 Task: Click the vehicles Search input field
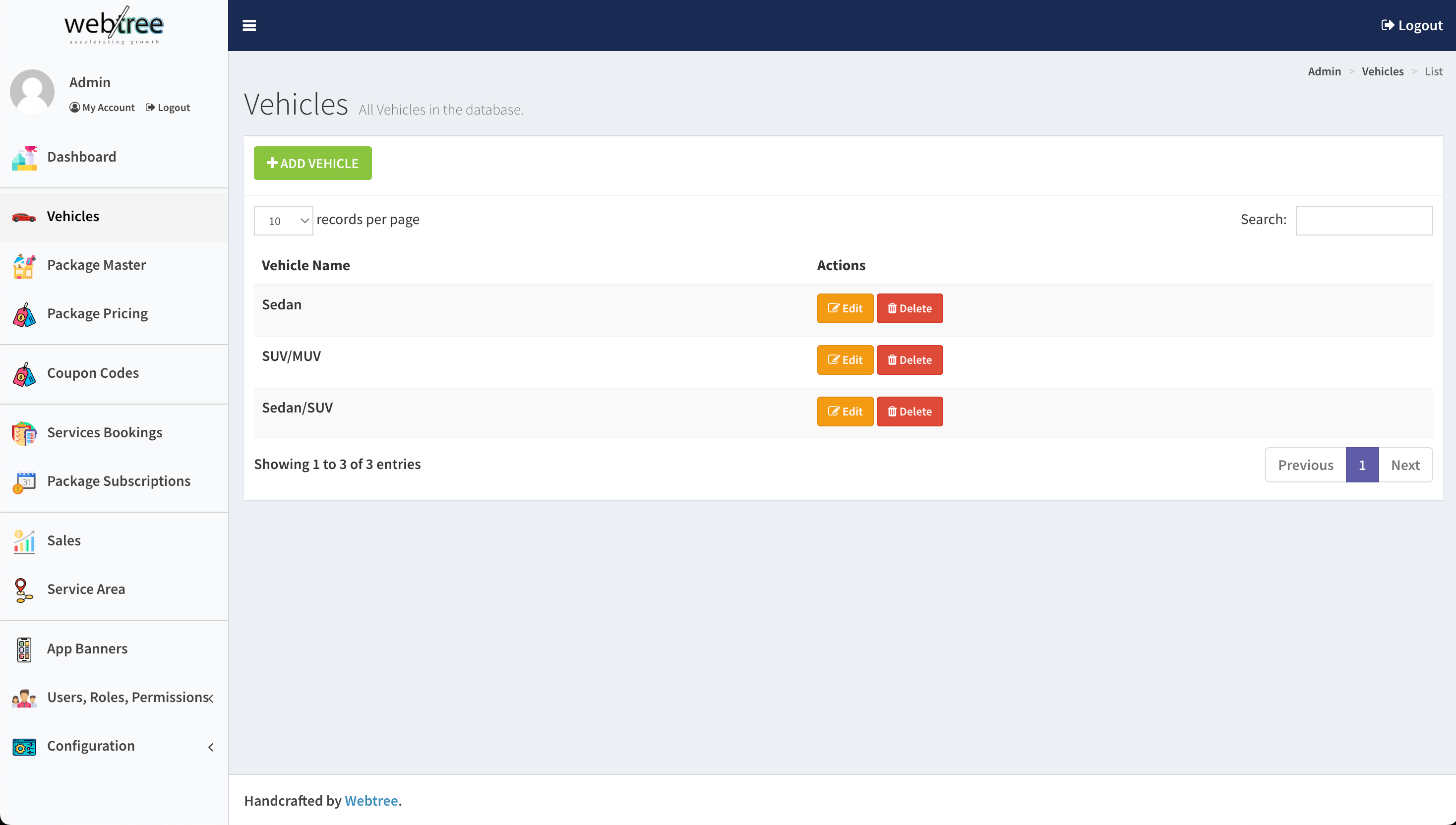tap(1364, 221)
